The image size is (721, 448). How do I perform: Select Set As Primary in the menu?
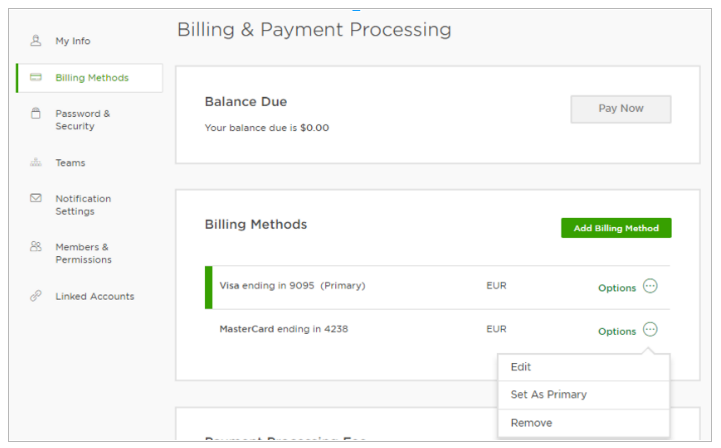548,395
